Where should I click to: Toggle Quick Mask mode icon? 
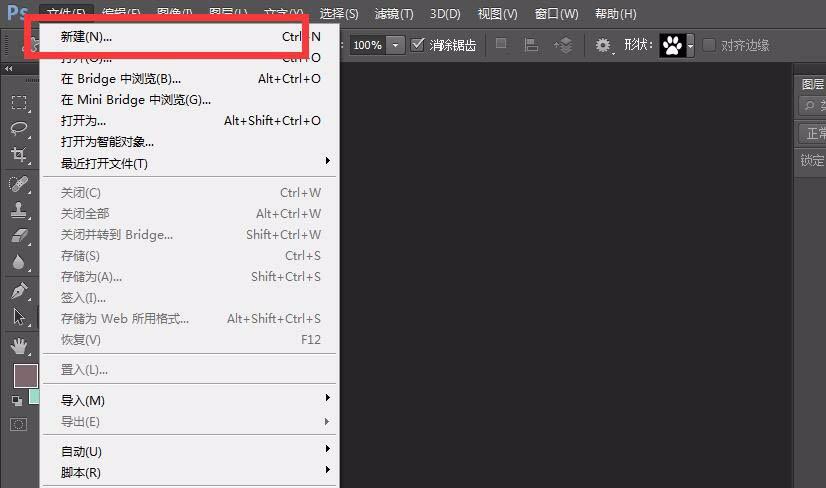(x=18, y=424)
